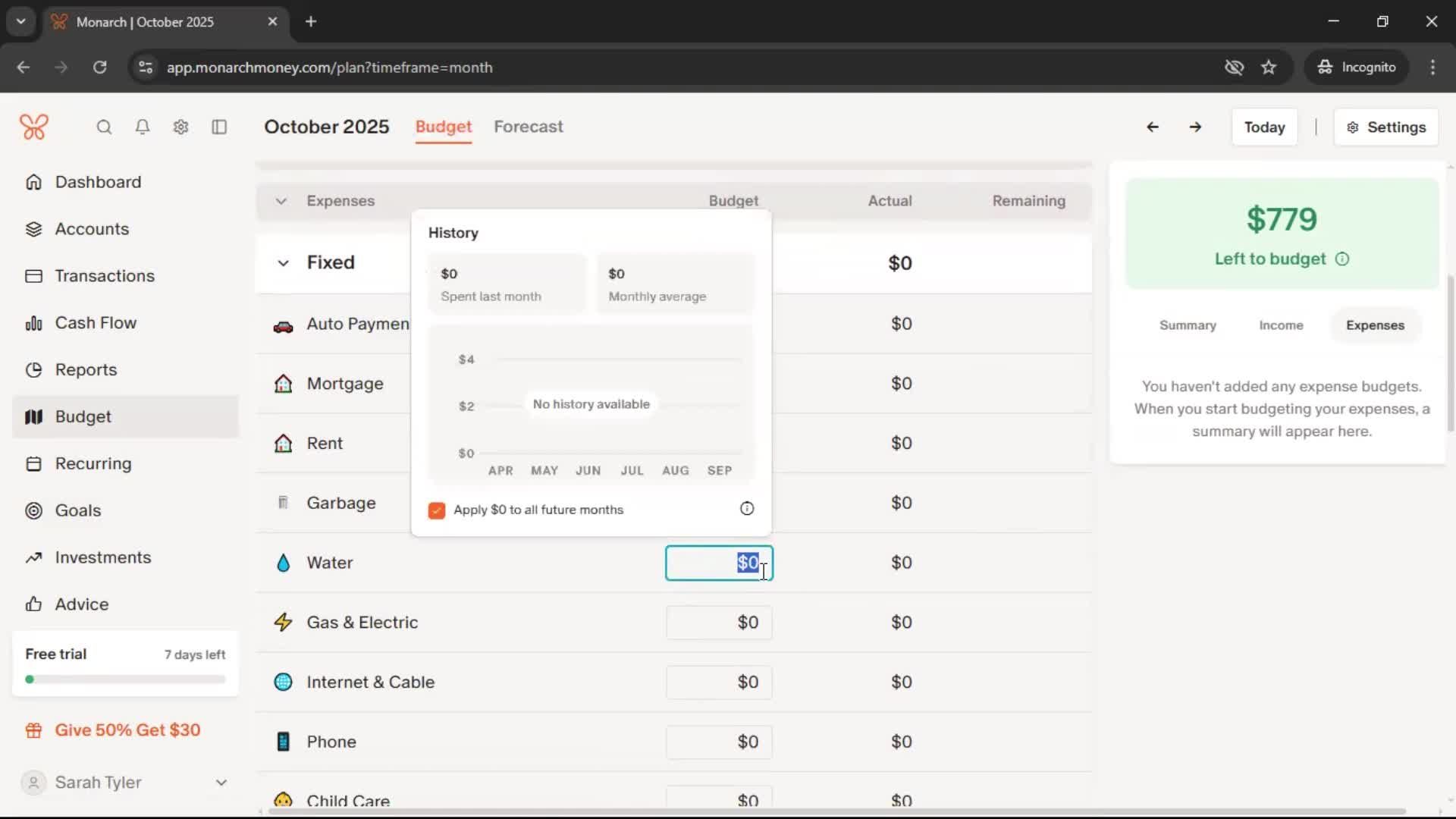Click info icon in History popup
Image resolution: width=1456 pixels, height=819 pixels.
click(x=747, y=509)
